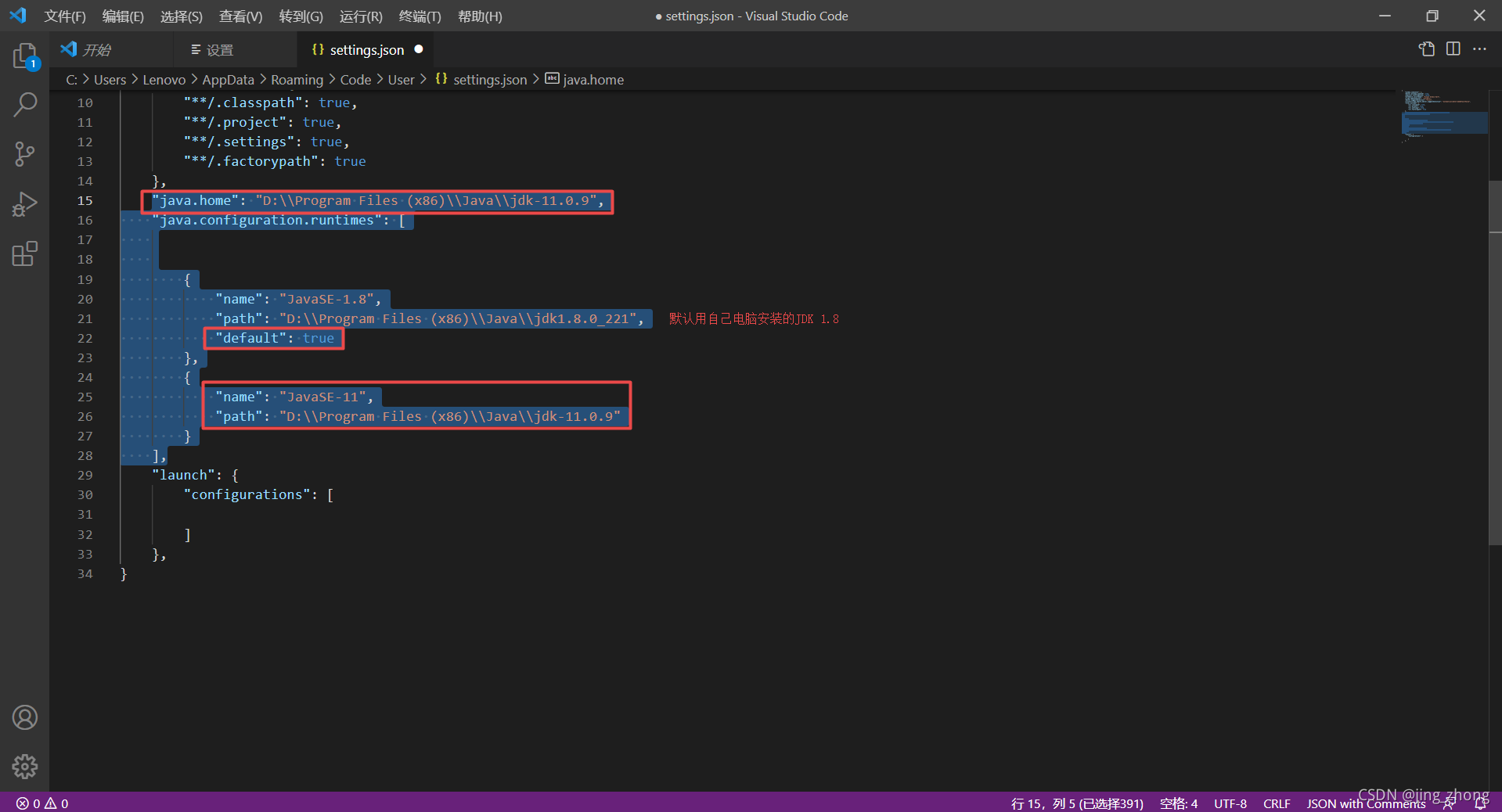The width and height of the screenshot is (1502, 812).
Task: Click the vertical editor scrollbar
Action: (1495, 362)
